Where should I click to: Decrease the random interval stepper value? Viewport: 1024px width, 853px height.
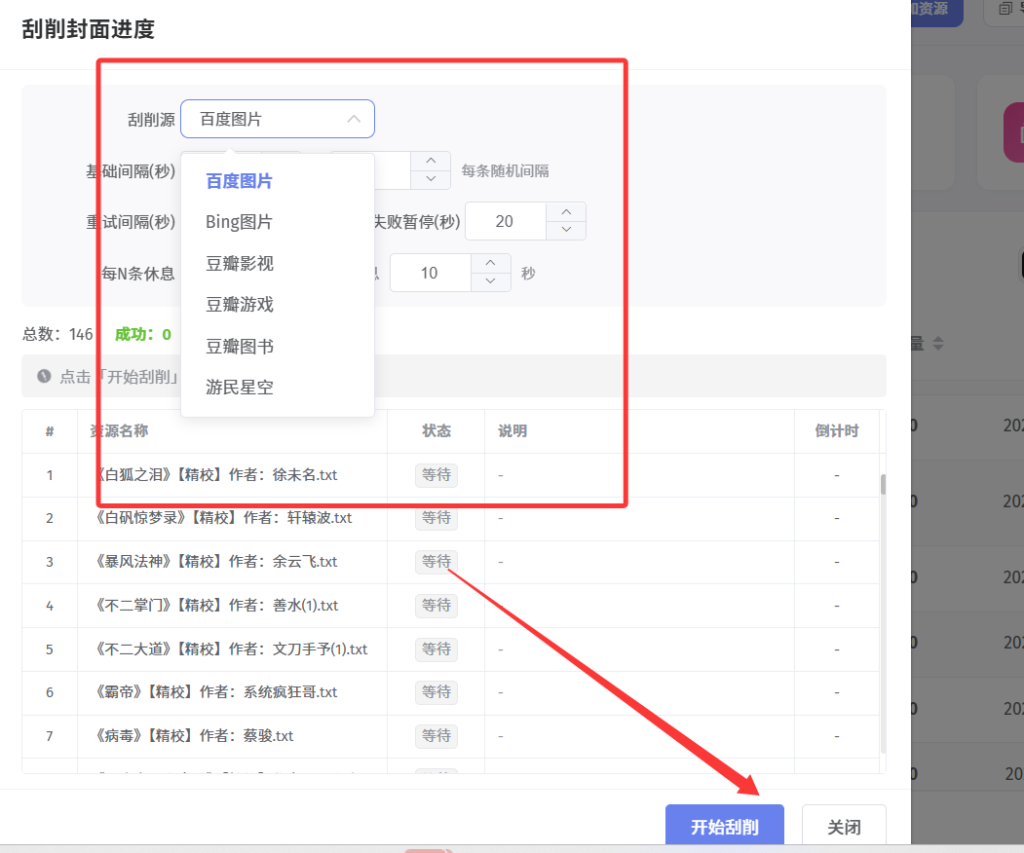tap(431, 179)
